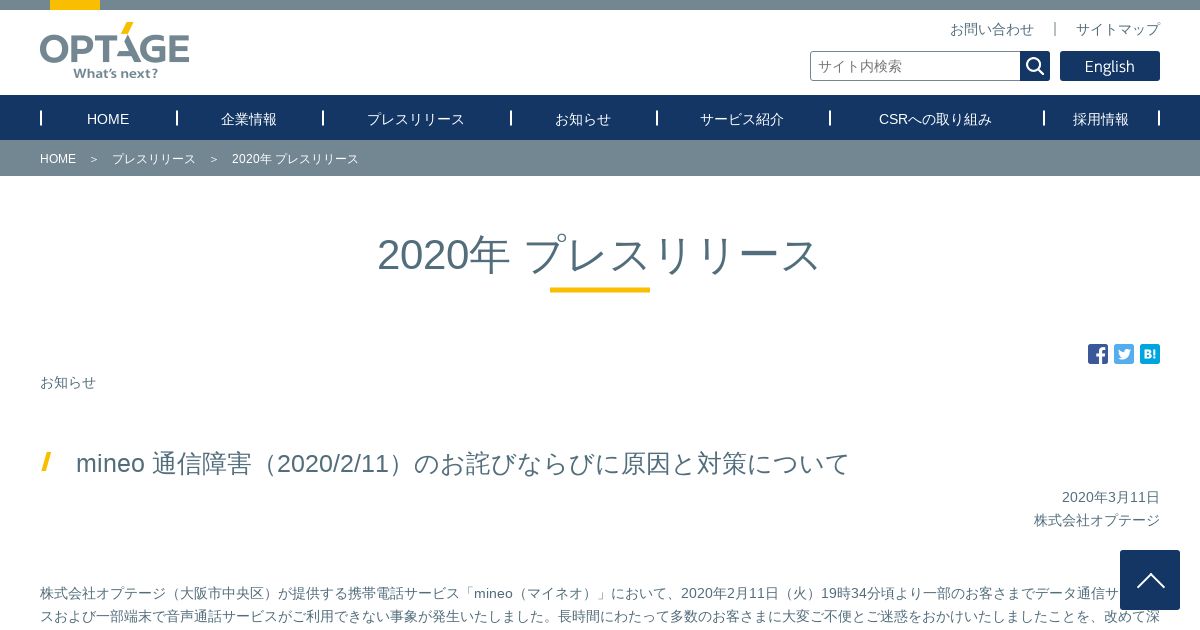Click the search magnifier button

(1035, 66)
